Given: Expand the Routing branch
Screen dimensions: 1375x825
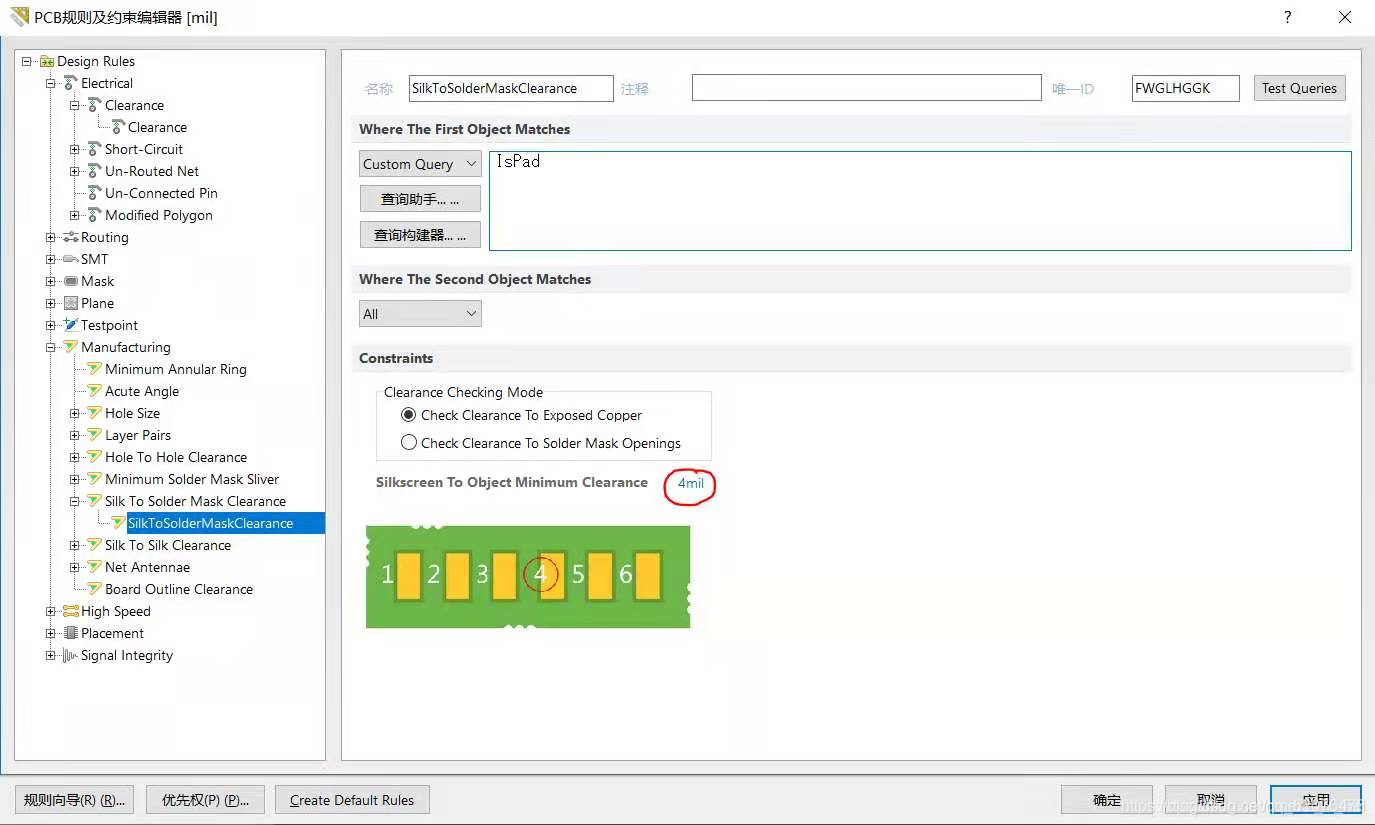Looking at the screenshot, I should coord(51,237).
